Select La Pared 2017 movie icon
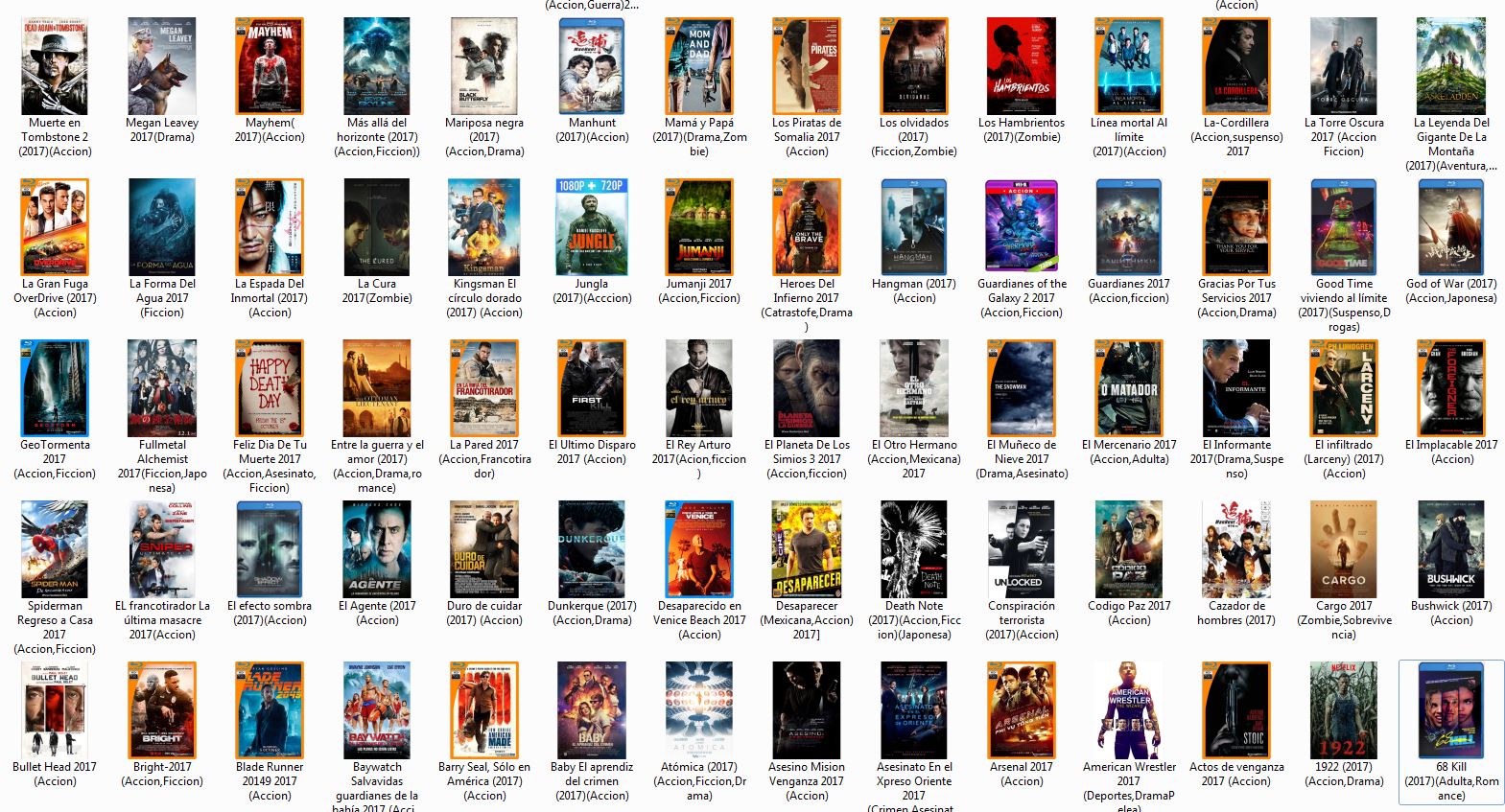Viewport: 1505px width, 812px height. 484,388
